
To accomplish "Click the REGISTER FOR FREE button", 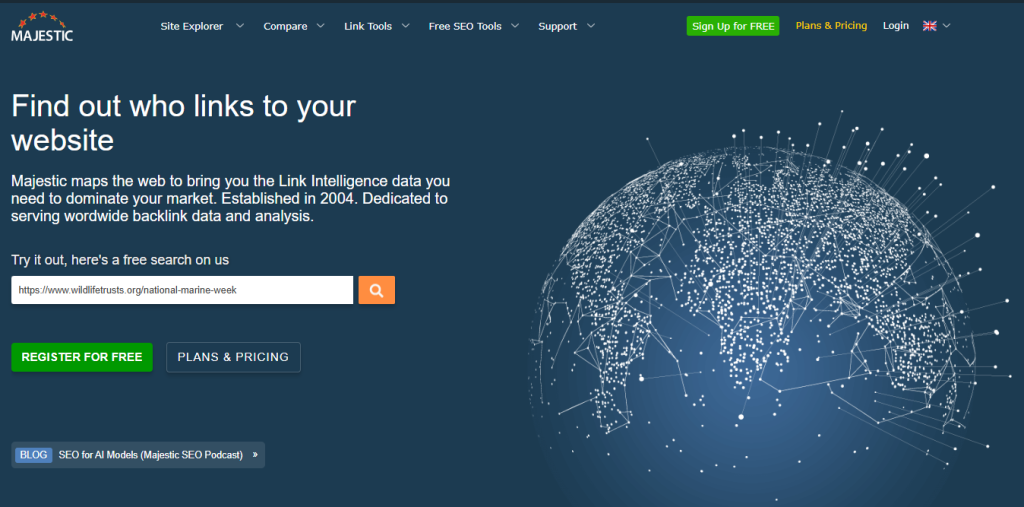I will [x=82, y=357].
